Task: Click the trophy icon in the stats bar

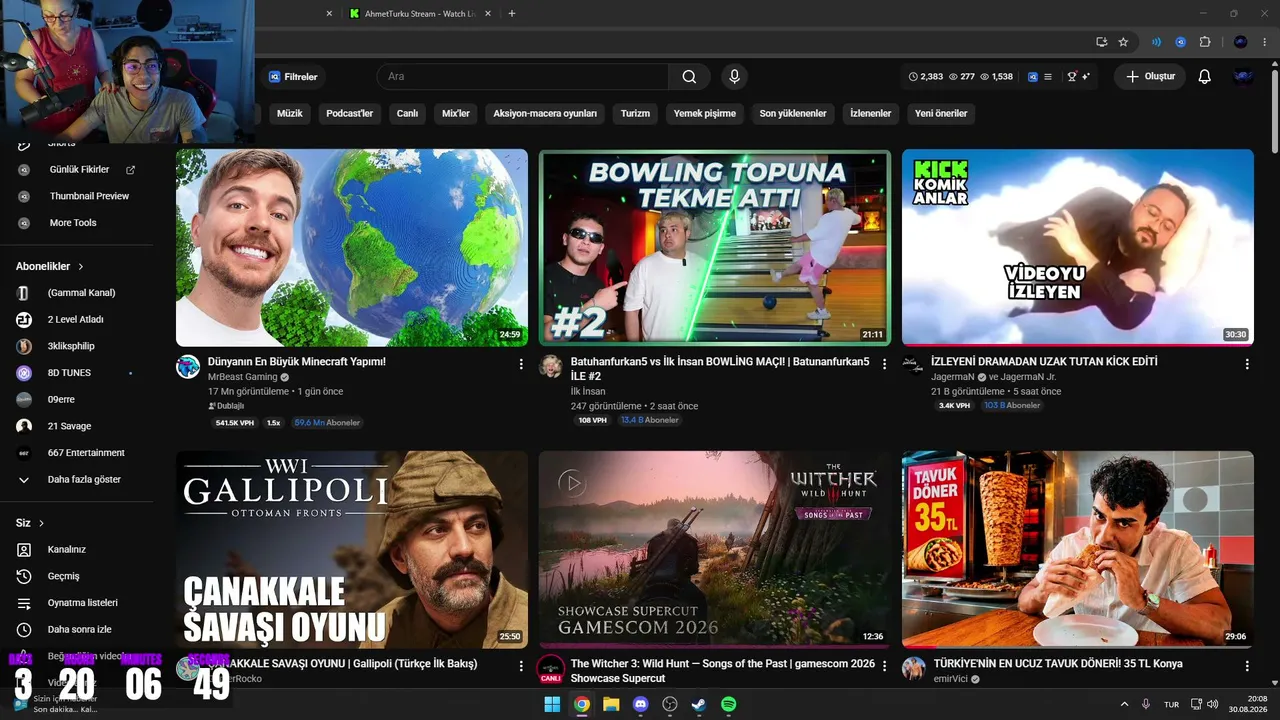Action: (1072, 77)
